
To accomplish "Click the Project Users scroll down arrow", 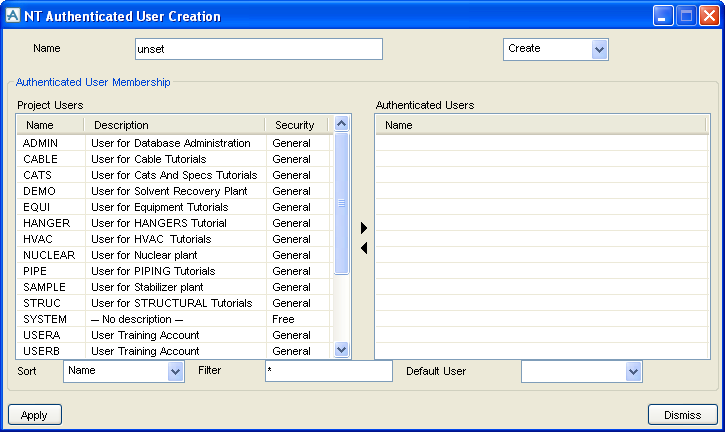I will [341, 350].
